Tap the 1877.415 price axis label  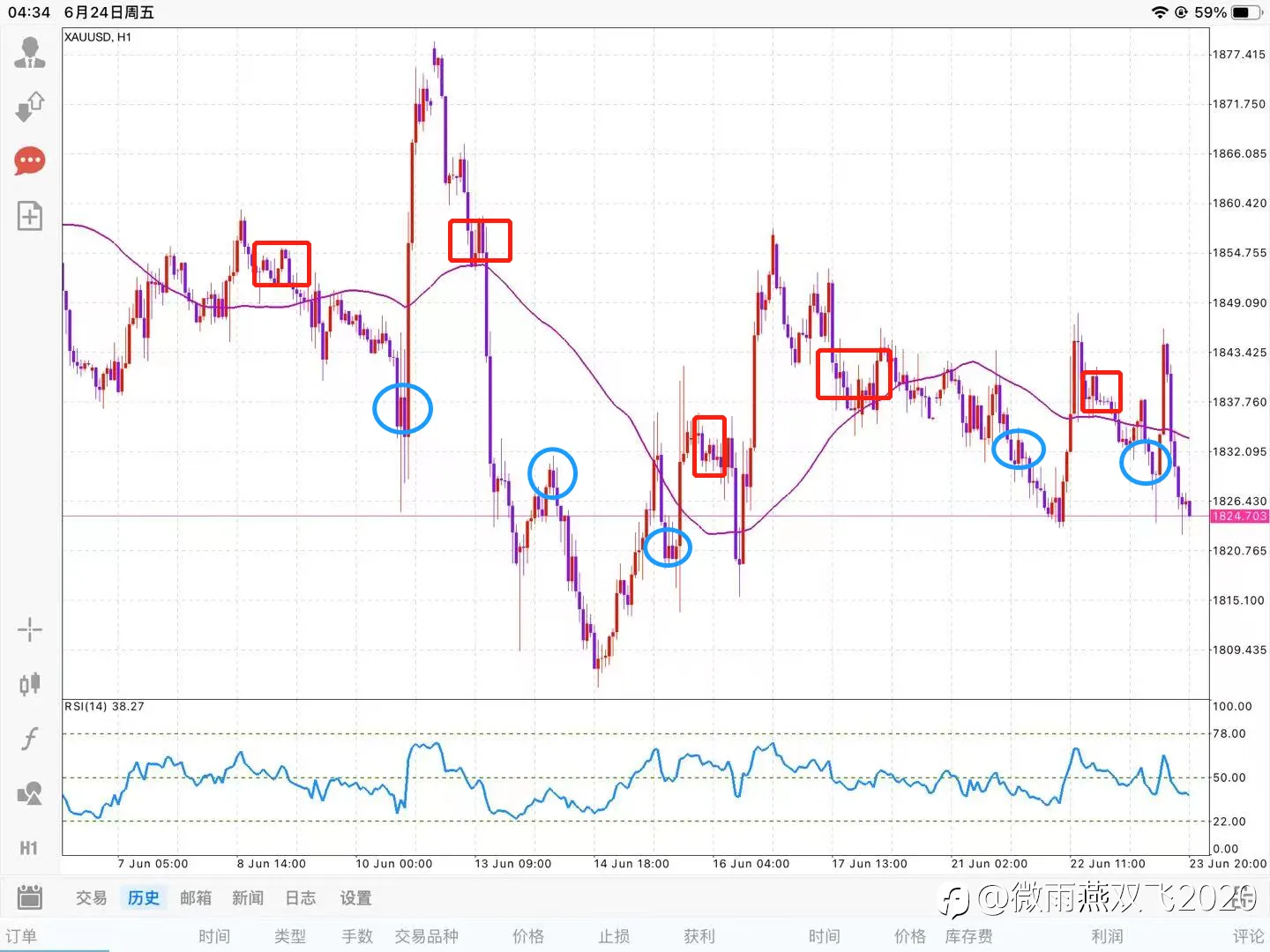pyautogui.click(x=1239, y=55)
